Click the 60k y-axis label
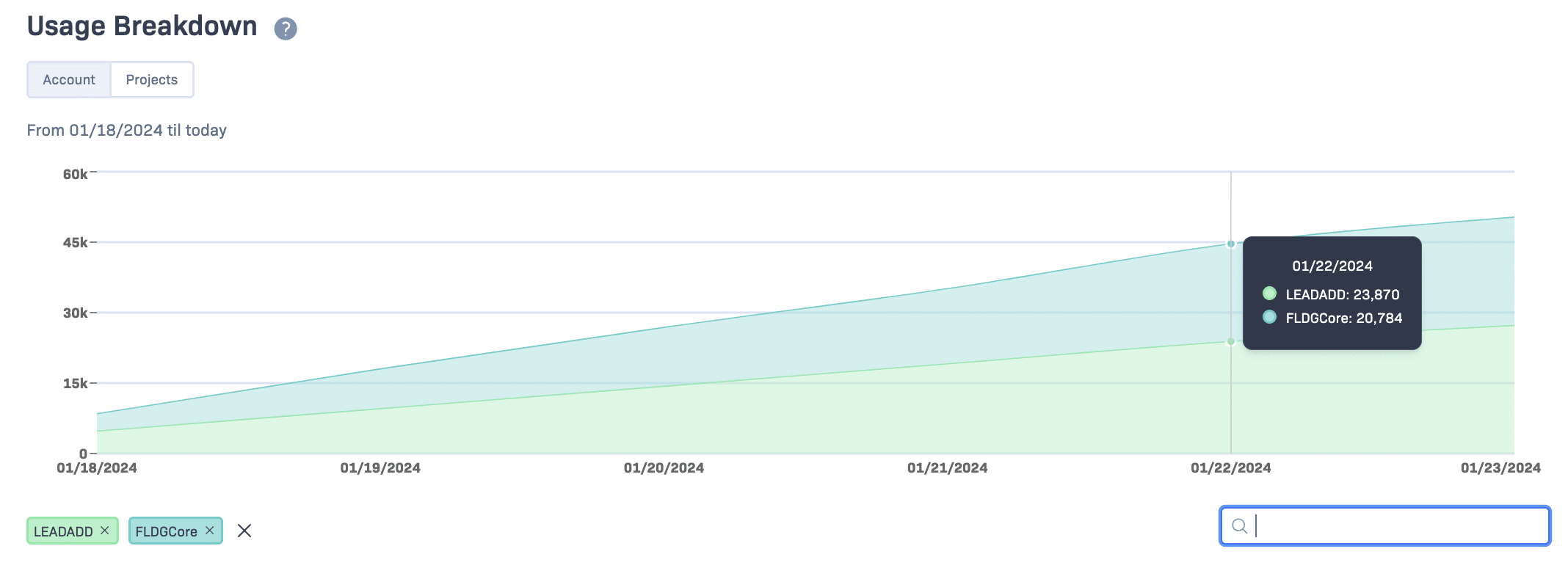The image size is (1568, 568). pyautogui.click(x=75, y=174)
